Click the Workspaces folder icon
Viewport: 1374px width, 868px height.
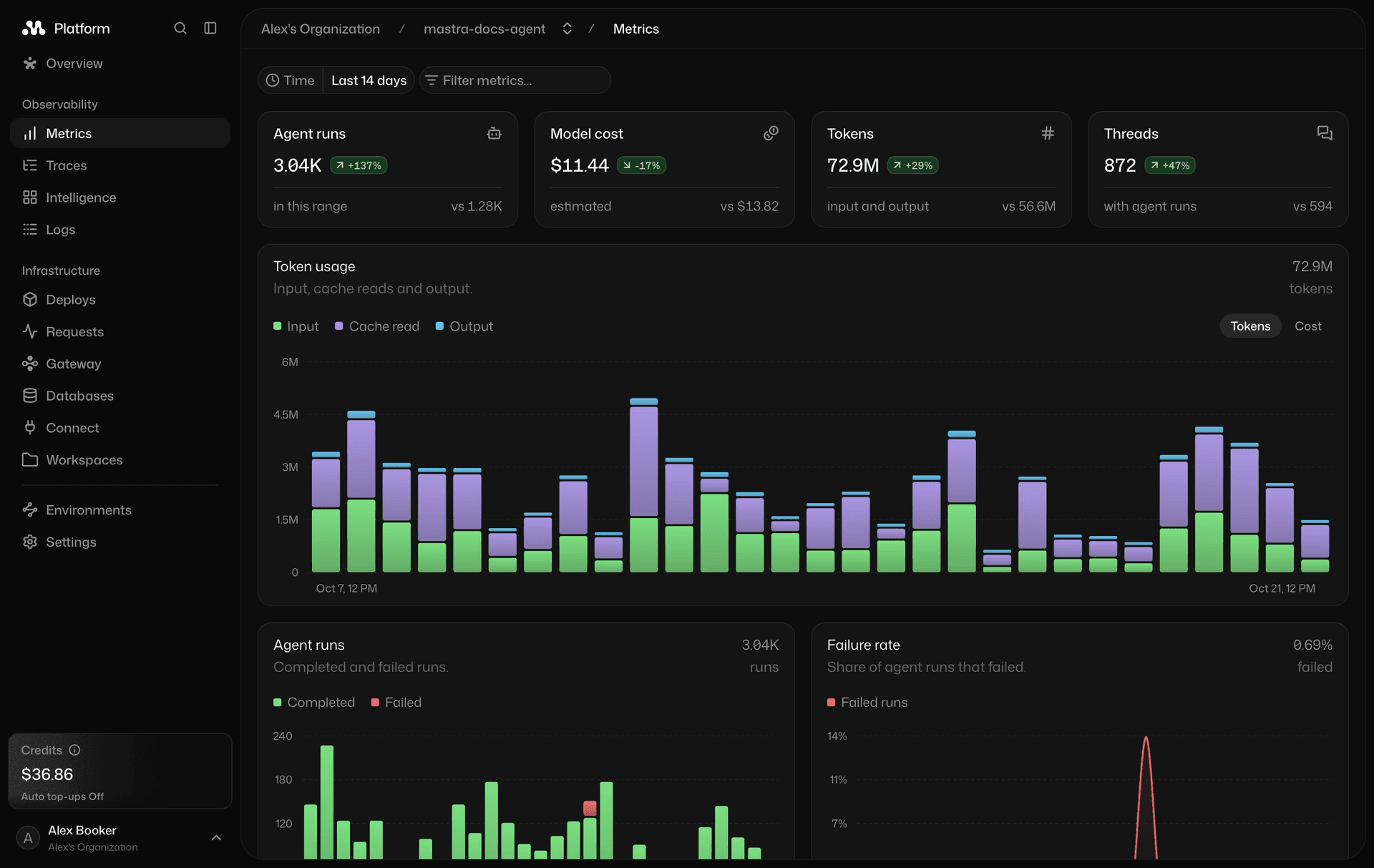point(29,459)
